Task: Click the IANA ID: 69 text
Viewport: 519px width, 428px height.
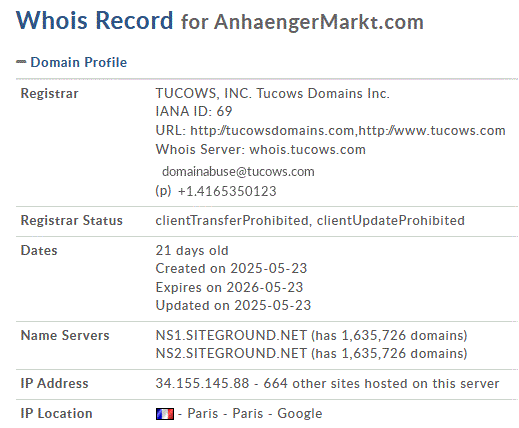Action: point(194,111)
